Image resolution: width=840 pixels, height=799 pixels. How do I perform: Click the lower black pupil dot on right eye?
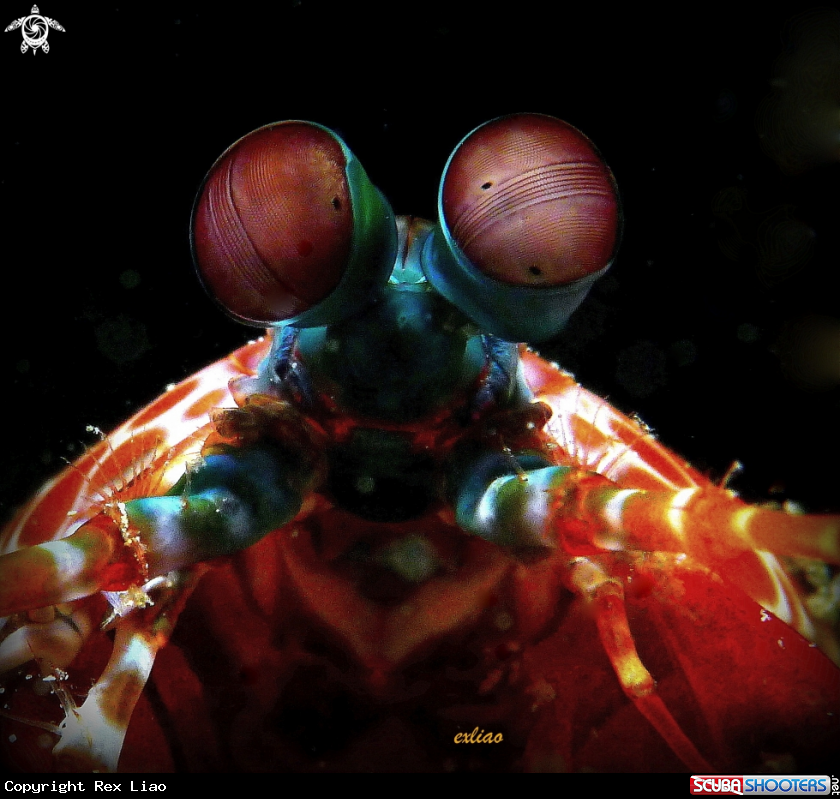coord(535,270)
